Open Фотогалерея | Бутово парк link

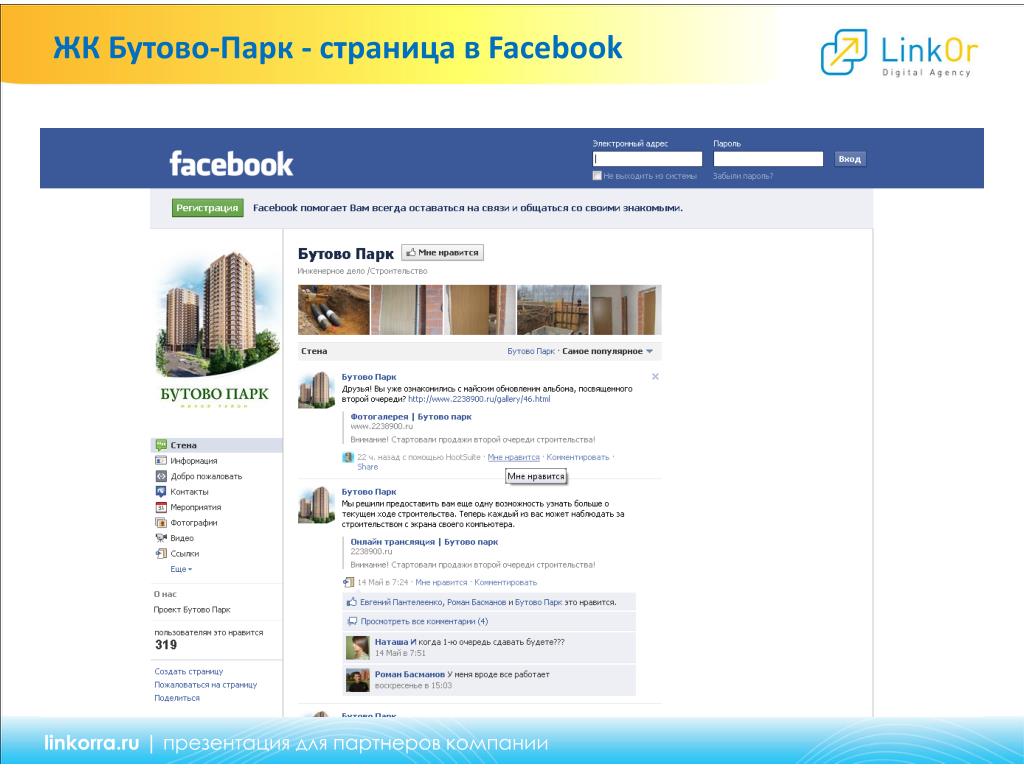(411, 417)
